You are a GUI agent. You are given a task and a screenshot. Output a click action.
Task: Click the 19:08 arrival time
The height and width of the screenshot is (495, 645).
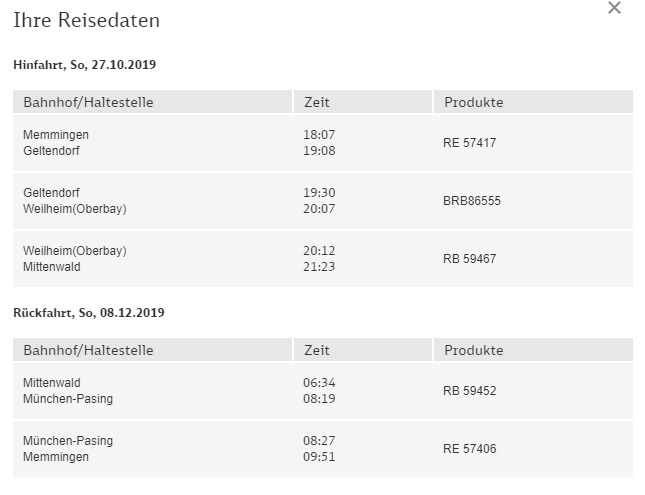[x=317, y=151]
